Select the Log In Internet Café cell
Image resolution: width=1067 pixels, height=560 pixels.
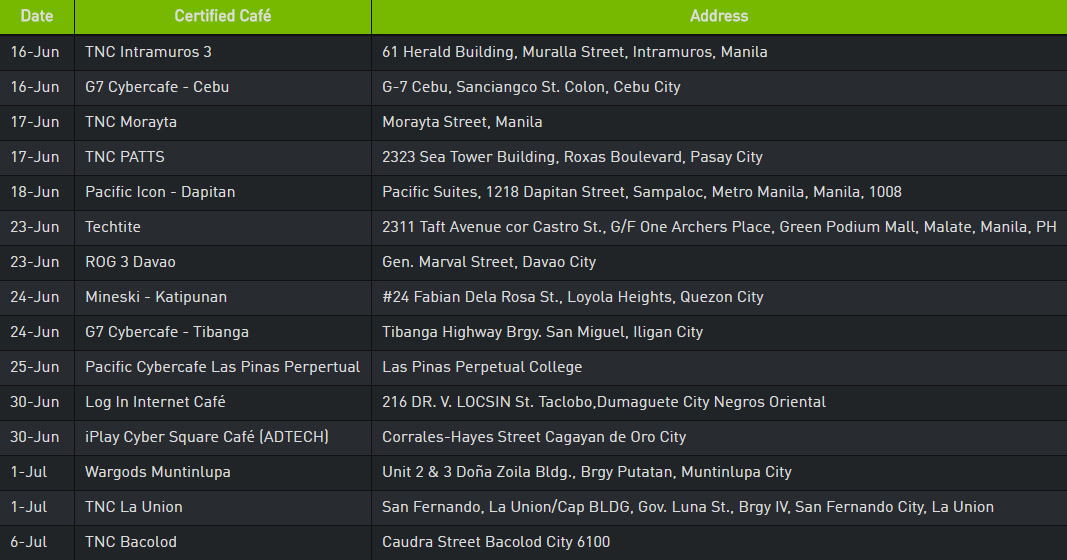[x=223, y=403]
